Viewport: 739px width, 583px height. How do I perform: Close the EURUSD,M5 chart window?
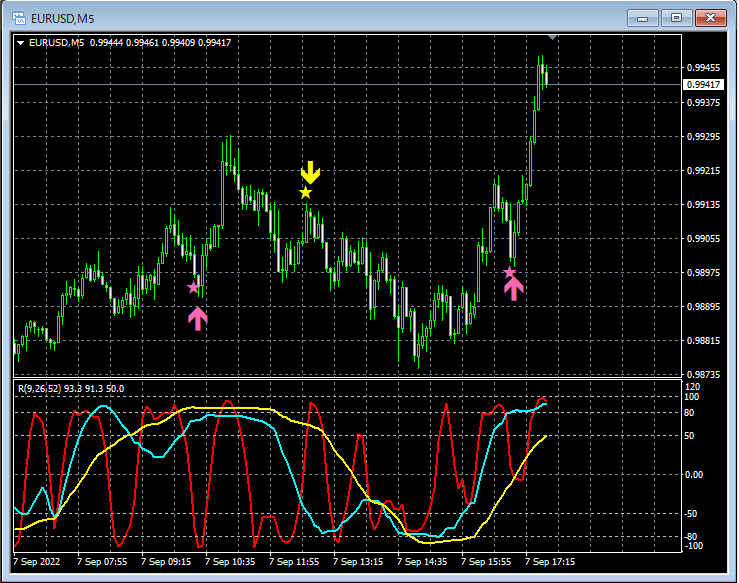[711, 18]
